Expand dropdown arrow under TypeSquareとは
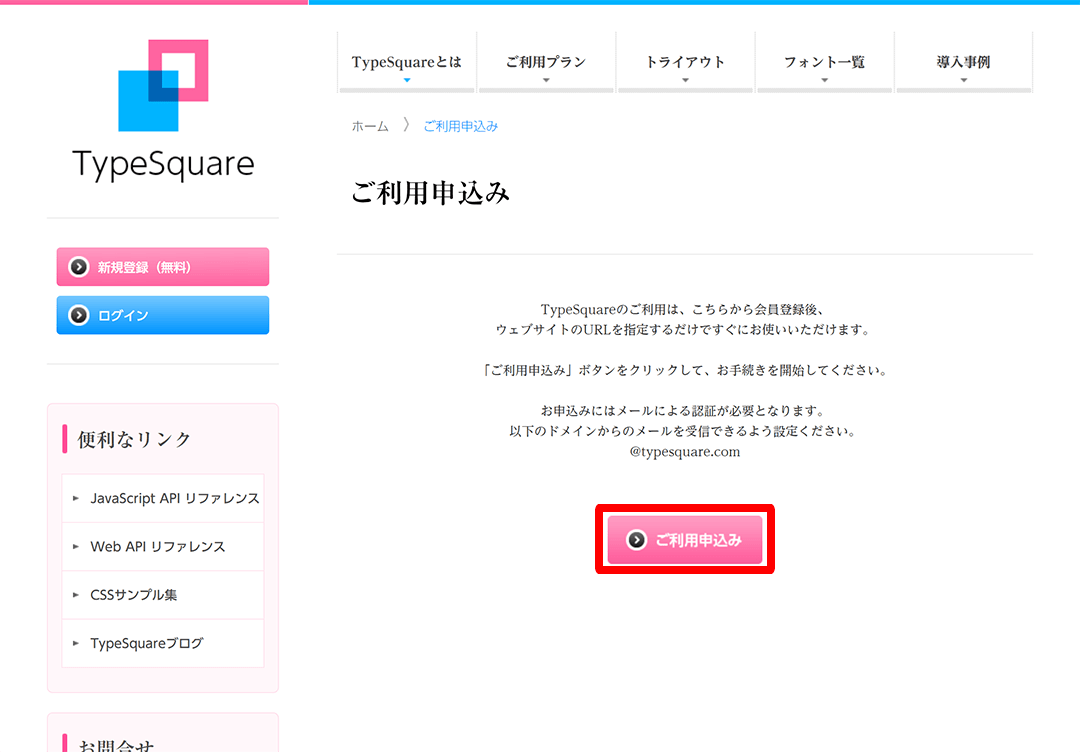 coord(407,81)
